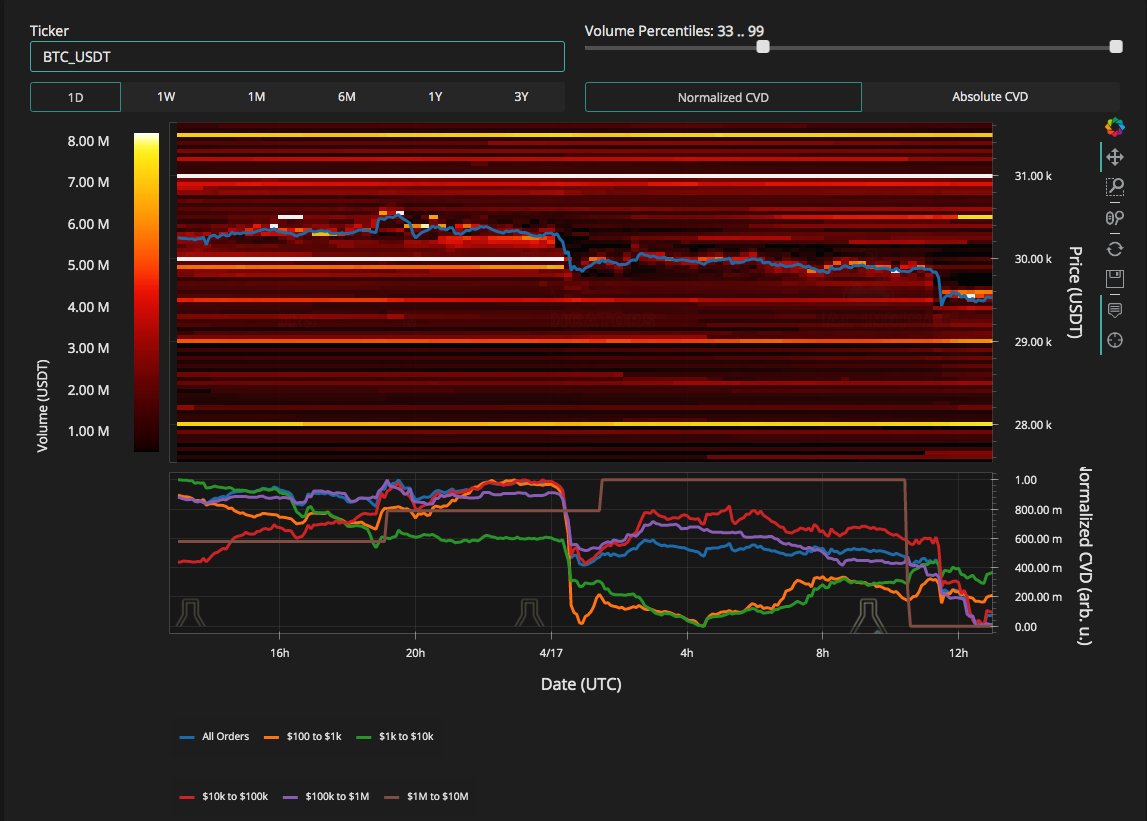Reset the chart view

point(1115,248)
